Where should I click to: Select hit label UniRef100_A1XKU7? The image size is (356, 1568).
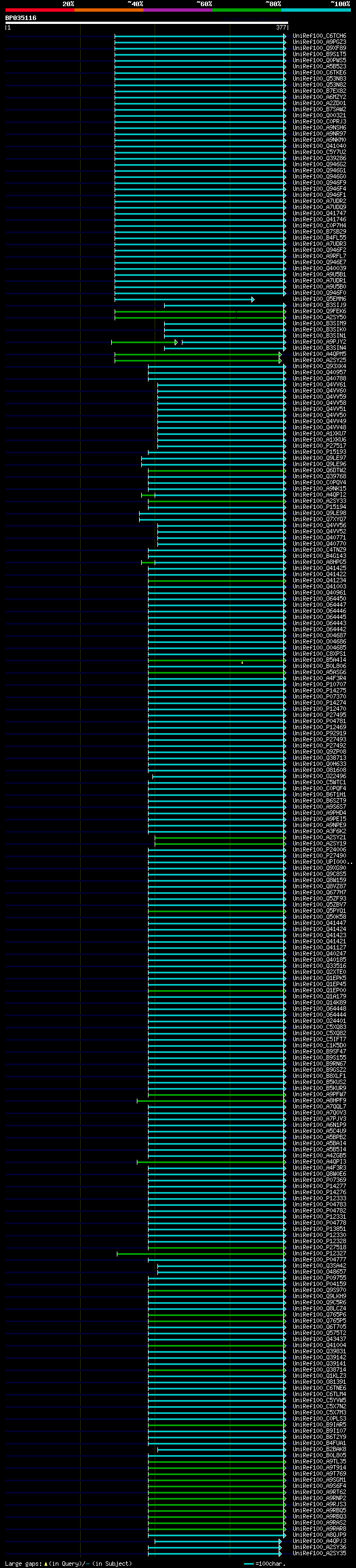pos(319,433)
